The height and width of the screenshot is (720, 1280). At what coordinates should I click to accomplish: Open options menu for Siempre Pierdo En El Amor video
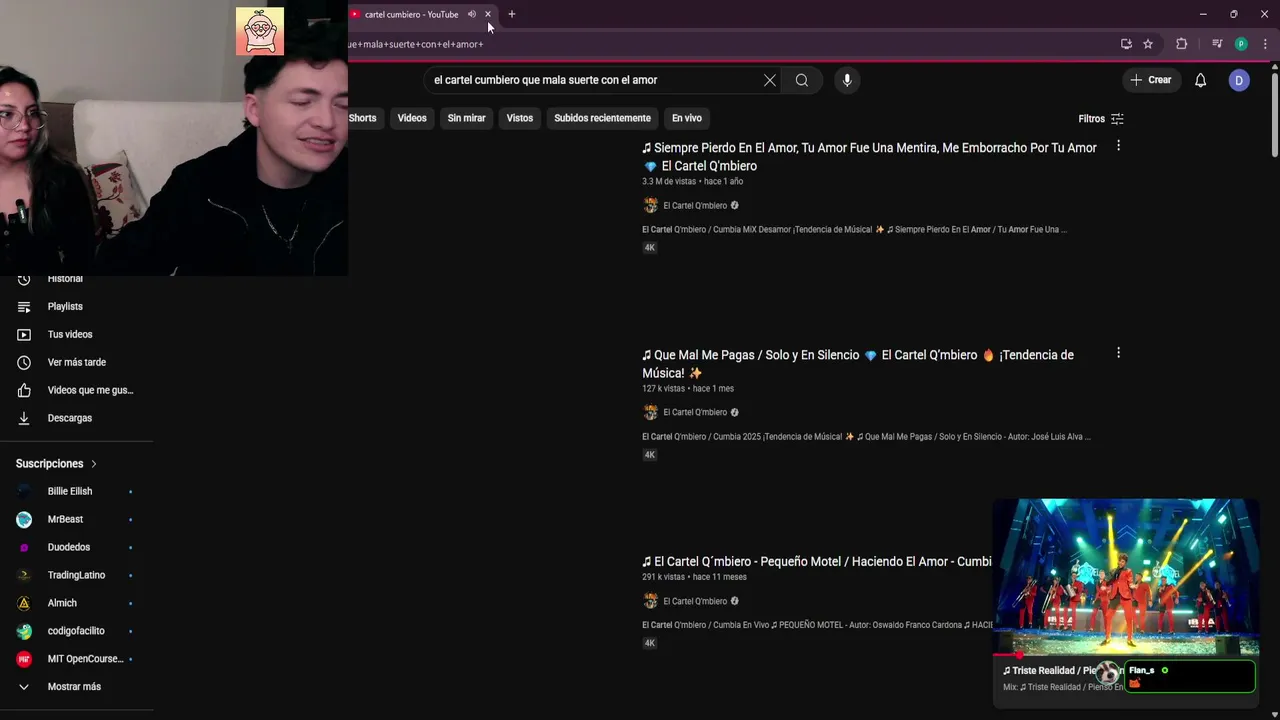(x=1118, y=146)
